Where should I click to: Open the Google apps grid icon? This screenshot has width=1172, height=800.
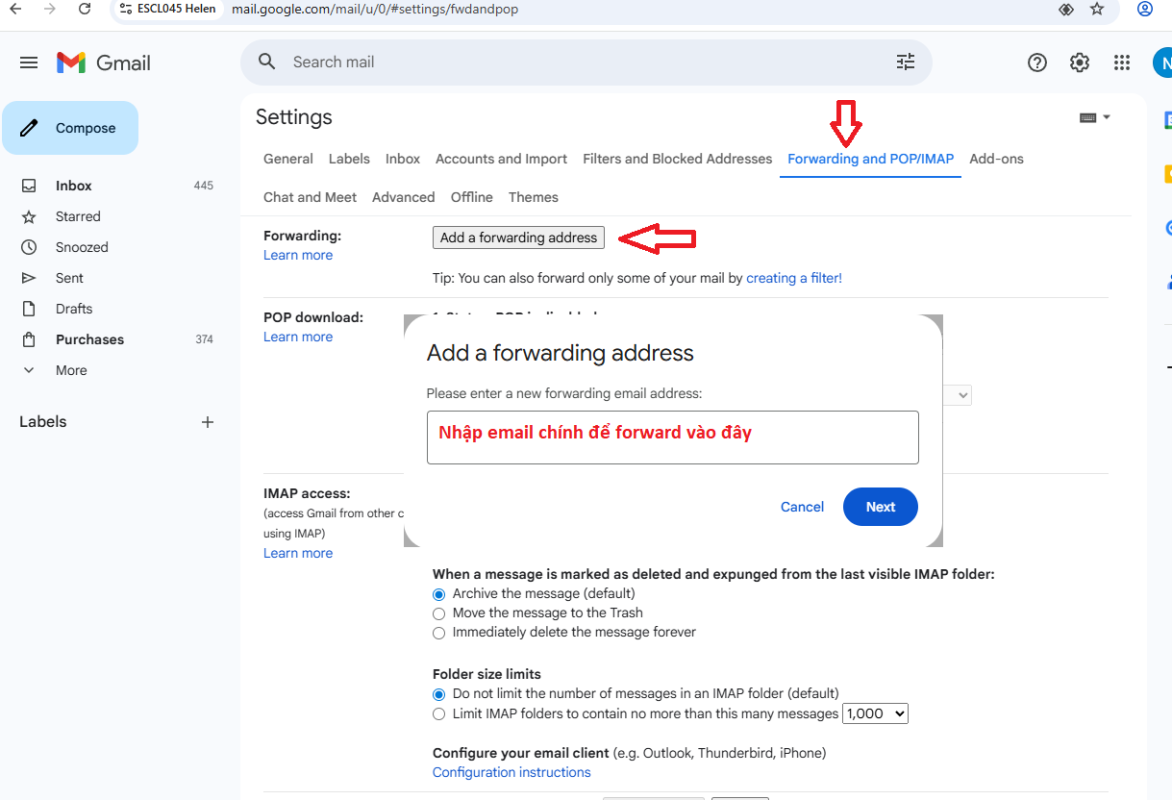1122,62
